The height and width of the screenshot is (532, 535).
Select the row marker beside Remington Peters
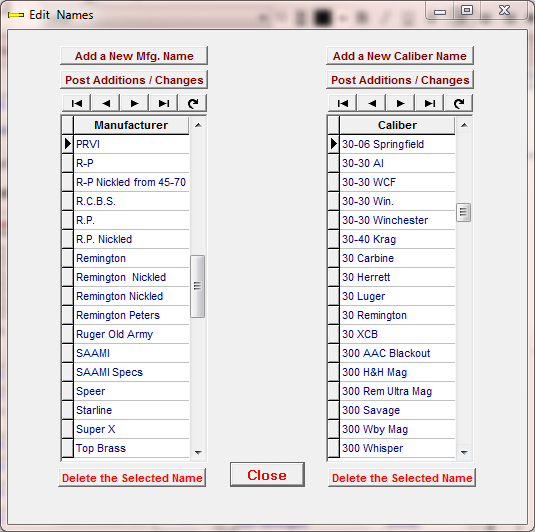tap(68, 315)
